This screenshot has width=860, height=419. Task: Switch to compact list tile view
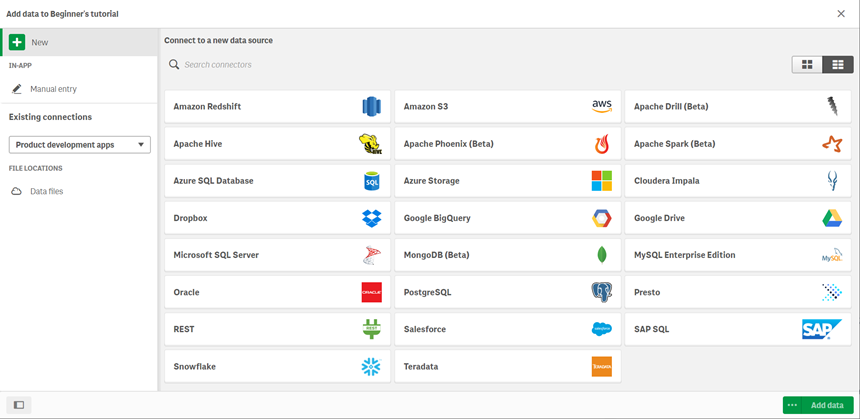click(837, 65)
